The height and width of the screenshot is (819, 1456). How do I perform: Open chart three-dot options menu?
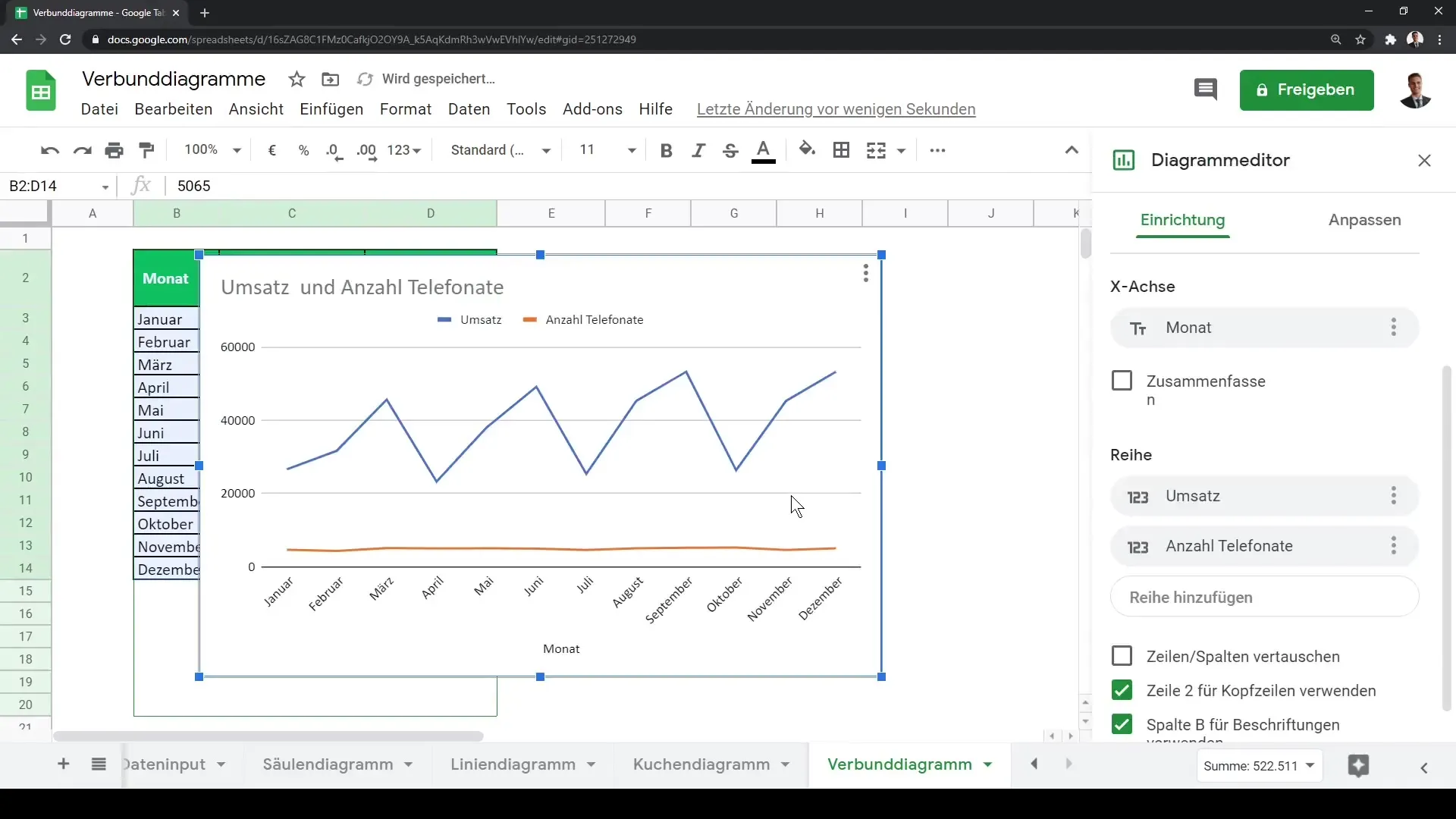865,273
